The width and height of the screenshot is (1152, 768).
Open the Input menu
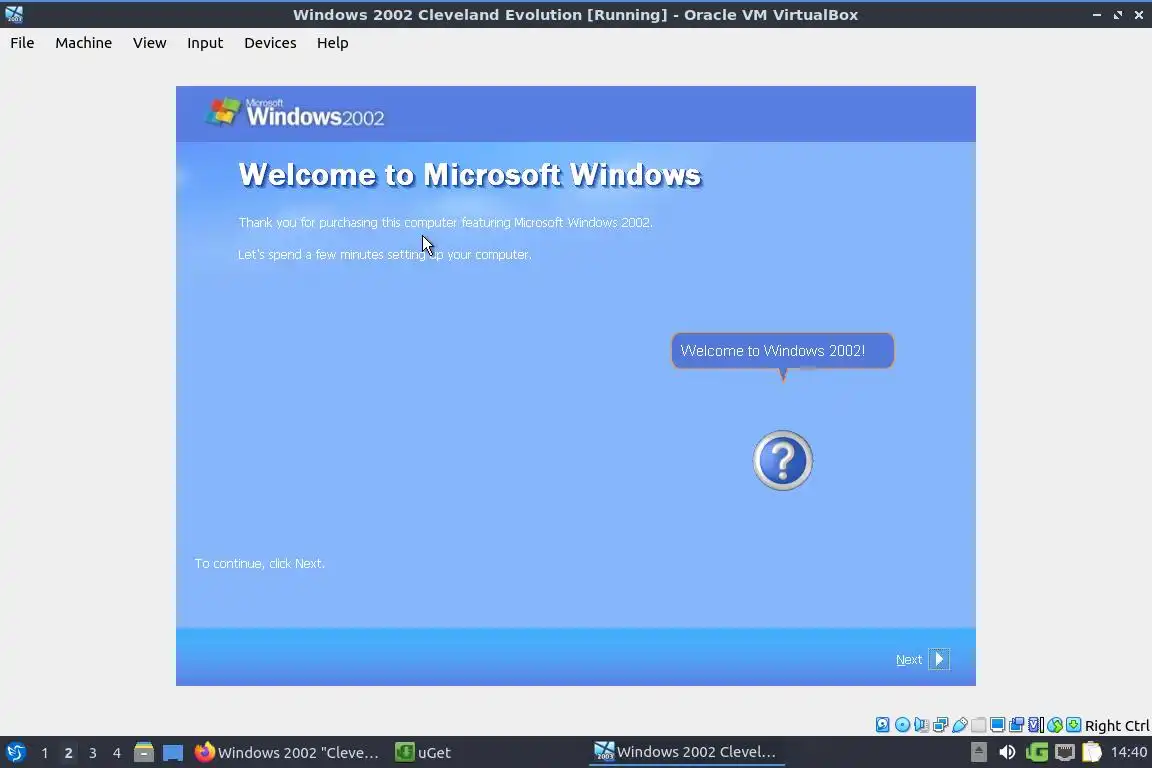click(205, 43)
